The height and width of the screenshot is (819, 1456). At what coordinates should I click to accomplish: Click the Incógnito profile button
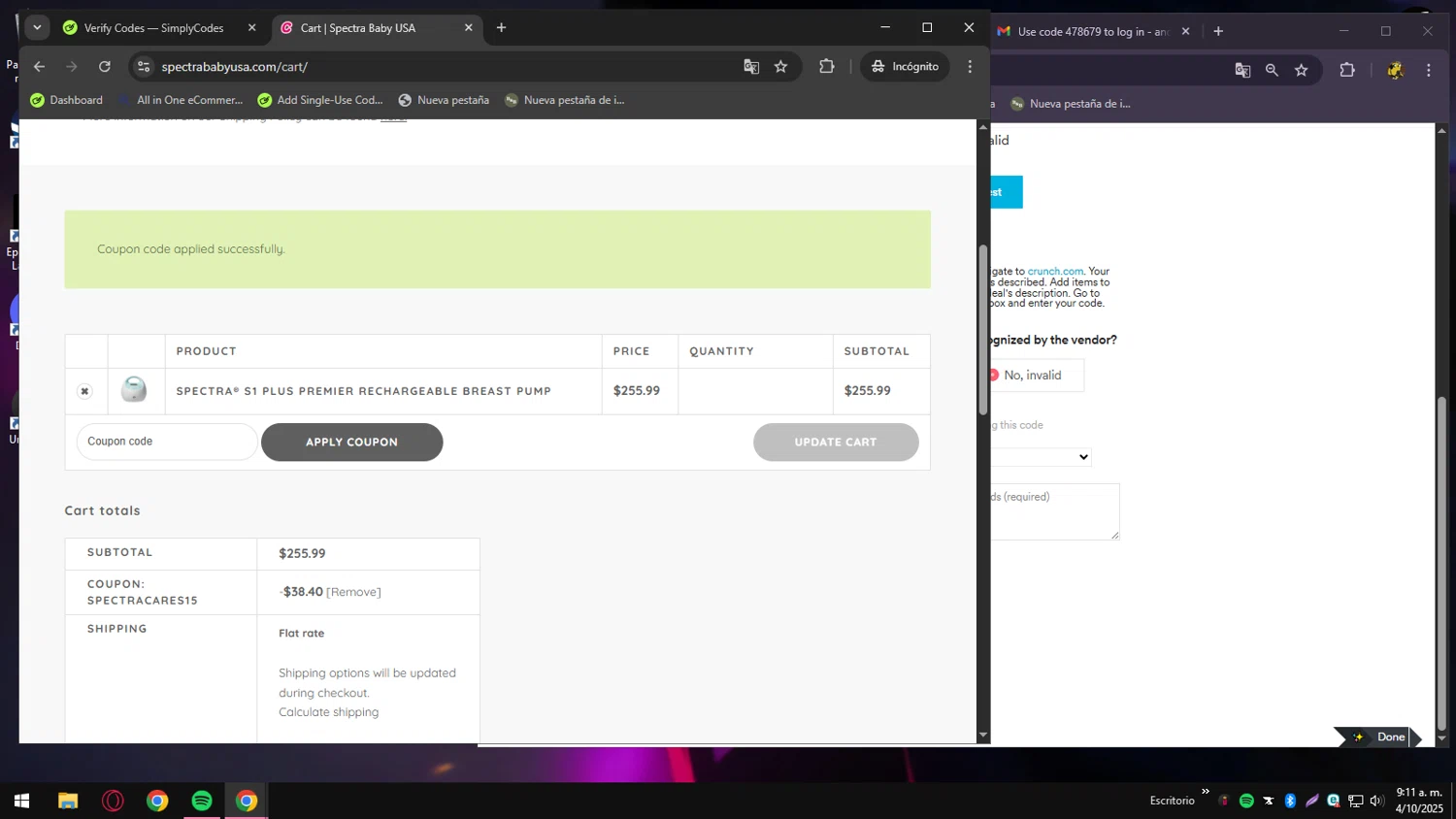(905, 67)
